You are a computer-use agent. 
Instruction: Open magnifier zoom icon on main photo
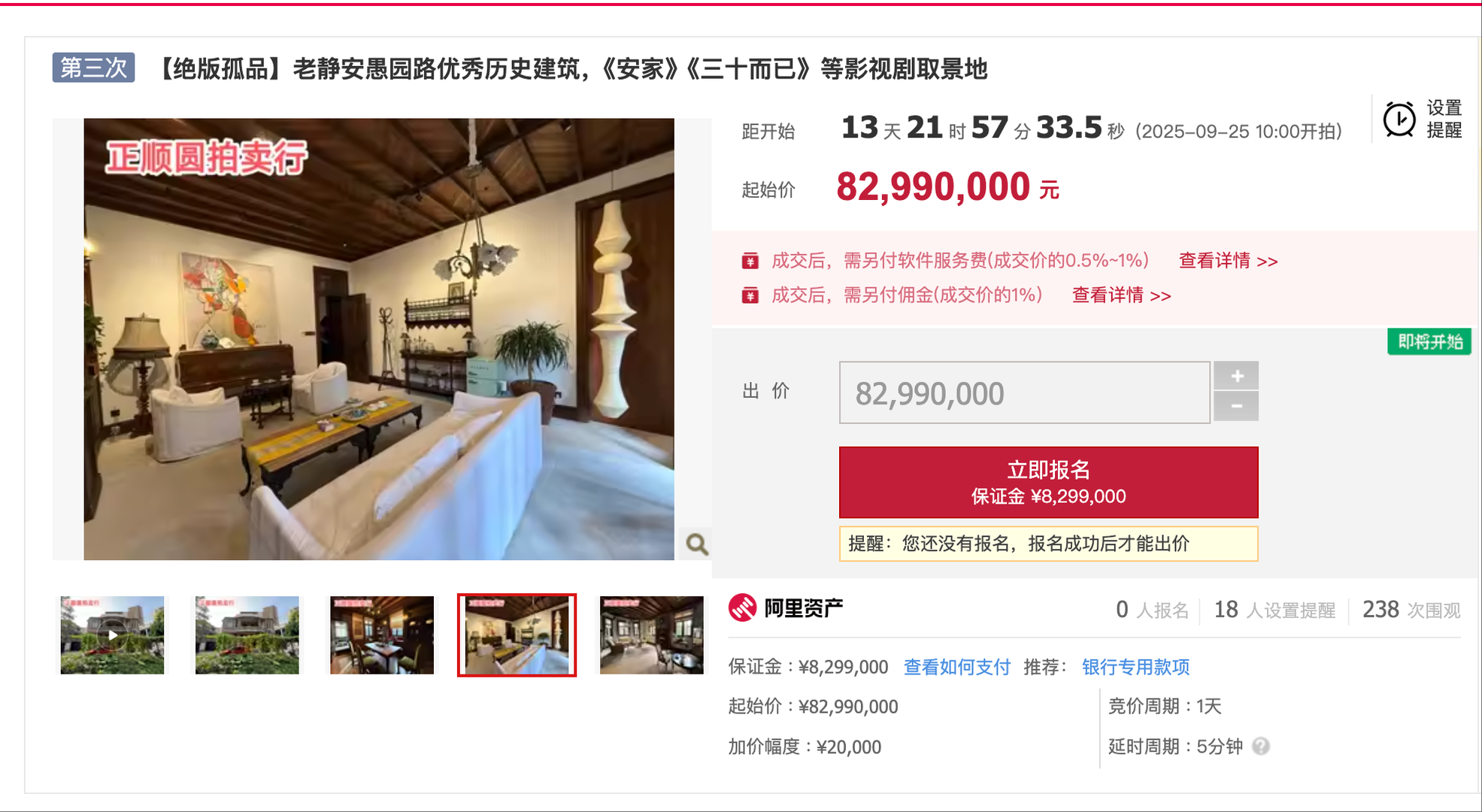click(x=696, y=544)
